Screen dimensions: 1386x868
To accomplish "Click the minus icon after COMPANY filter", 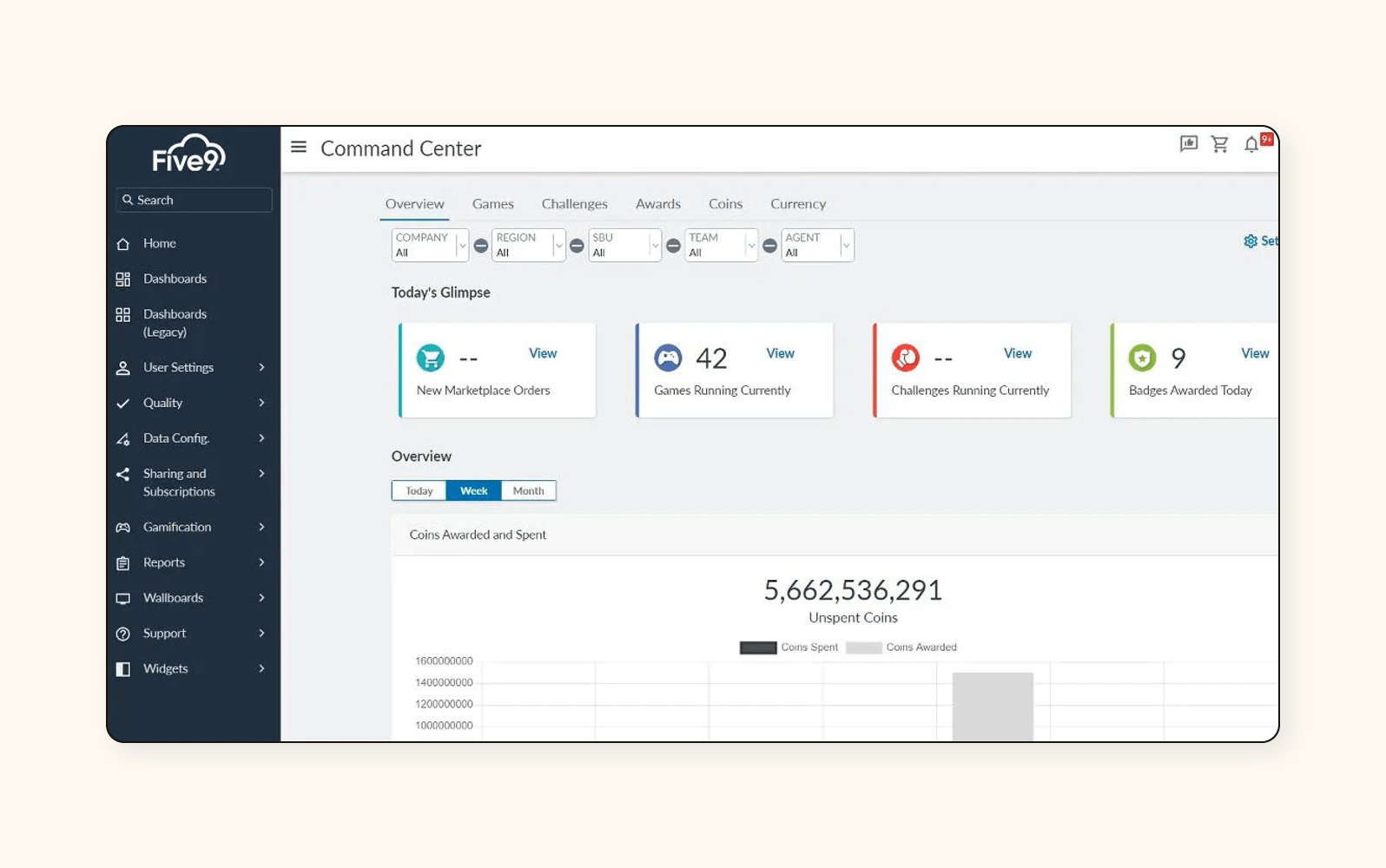I will tap(480, 246).
